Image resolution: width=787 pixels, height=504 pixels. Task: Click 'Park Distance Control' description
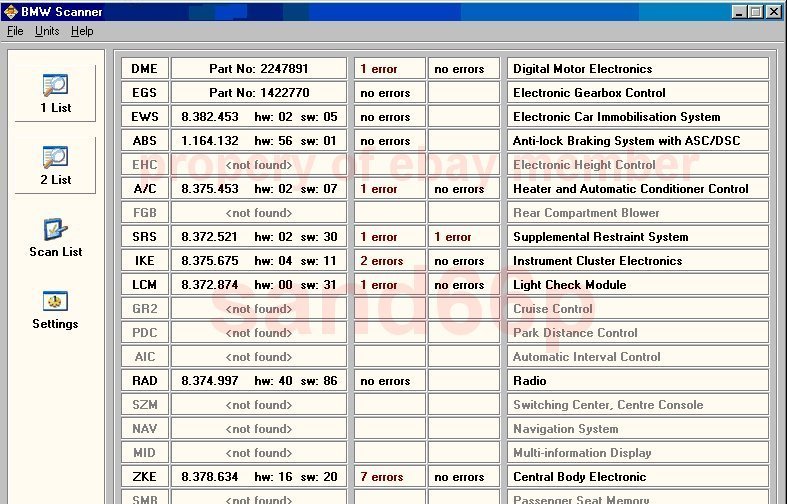(x=638, y=333)
